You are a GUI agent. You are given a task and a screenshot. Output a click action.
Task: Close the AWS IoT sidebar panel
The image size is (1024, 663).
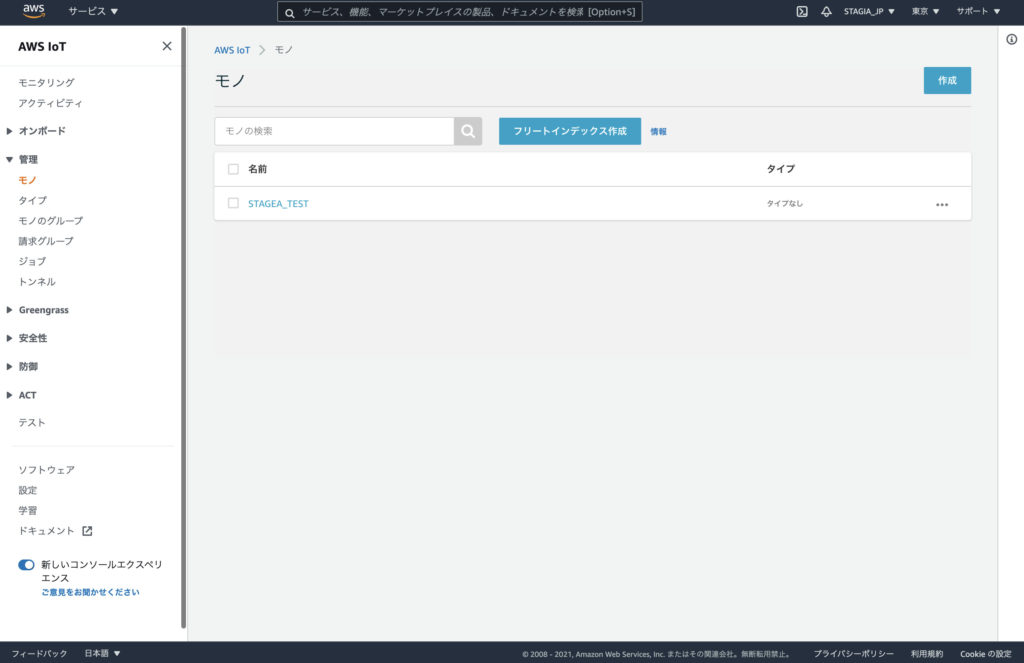pos(167,46)
